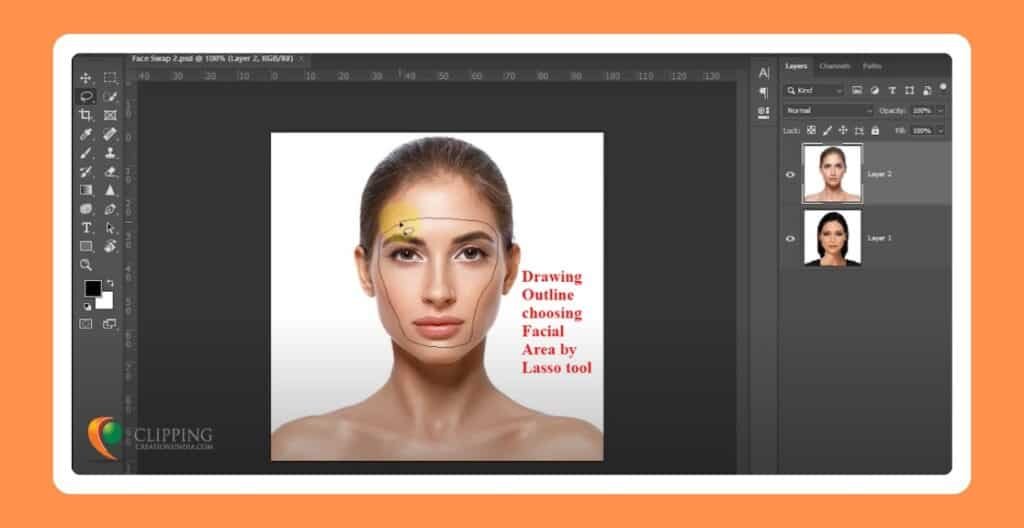Screen dimensions: 1024x528
Task: Lock image pixels with brush icon
Action: point(827,130)
